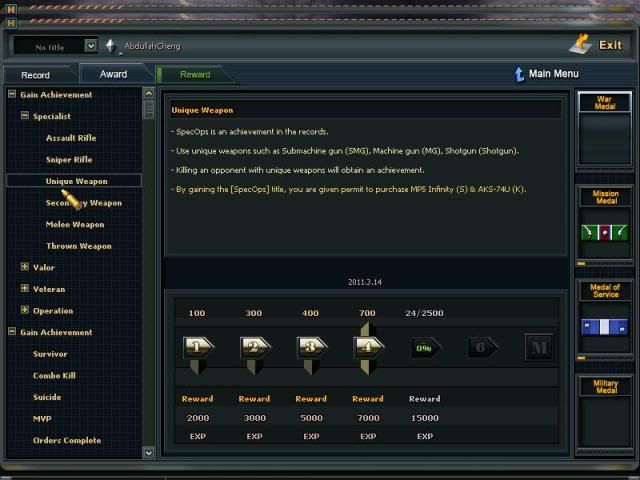Screen dimensions: 640x480
Task: Click the level 4 achievement badge
Action: click(368, 348)
